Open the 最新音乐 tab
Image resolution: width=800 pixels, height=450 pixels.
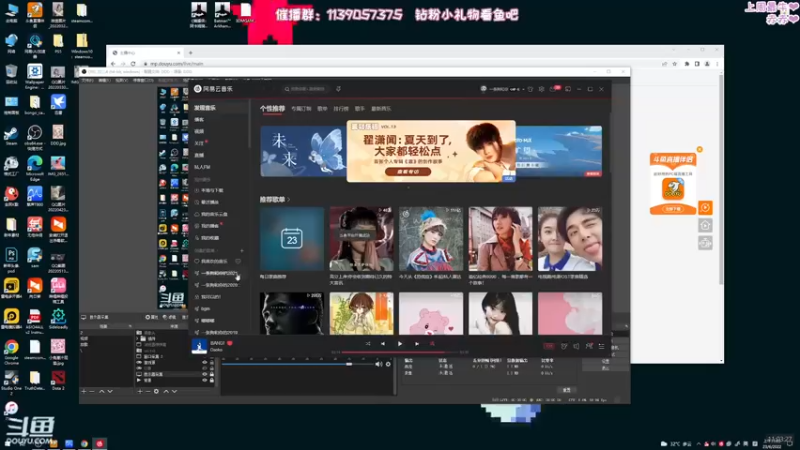[x=381, y=109]
